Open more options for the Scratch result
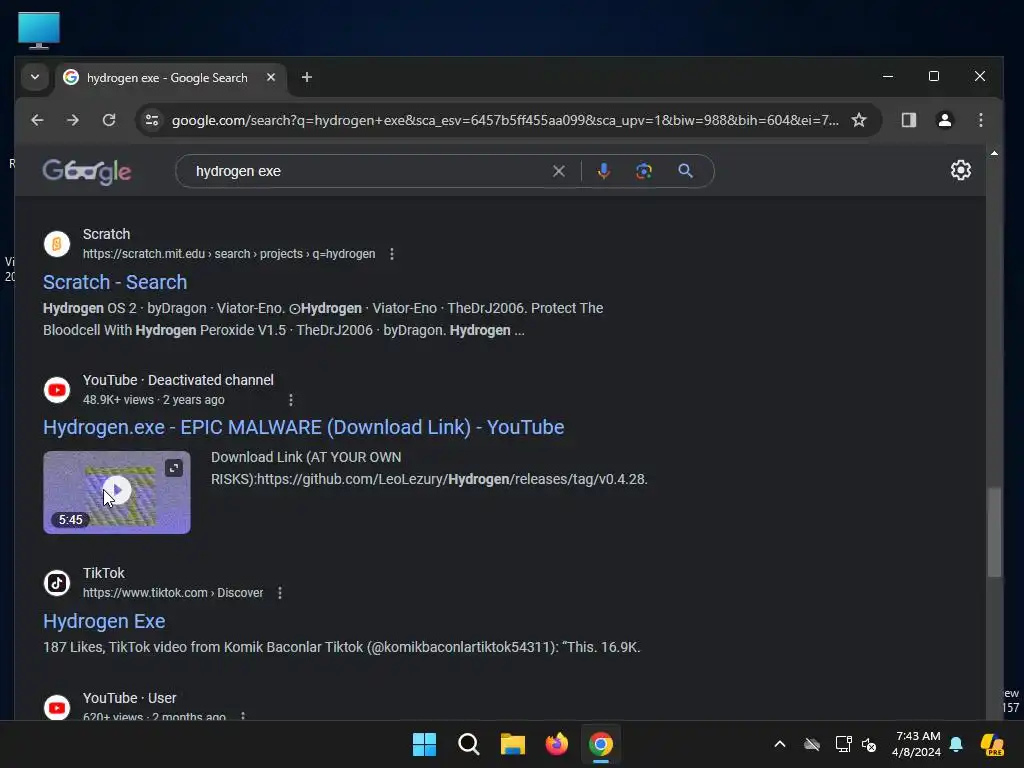This screenshot has width=1024, height=768. point(392,254)
